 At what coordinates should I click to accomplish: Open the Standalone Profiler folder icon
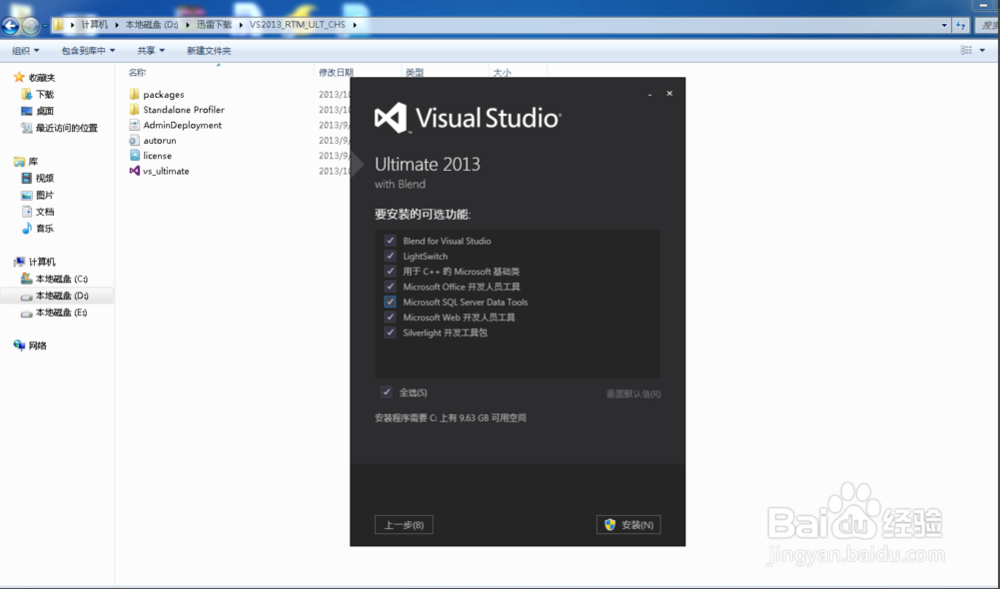tap(134, 110)
